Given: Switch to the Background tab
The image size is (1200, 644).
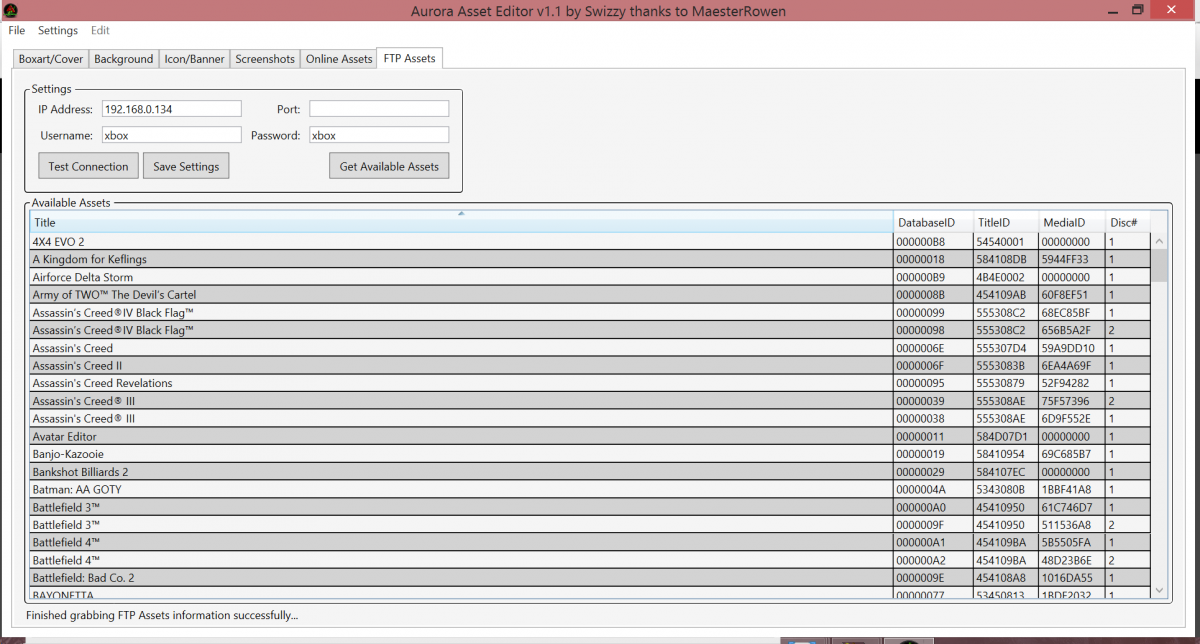Looking at the screenshot, I should click(x=124, y=59).
